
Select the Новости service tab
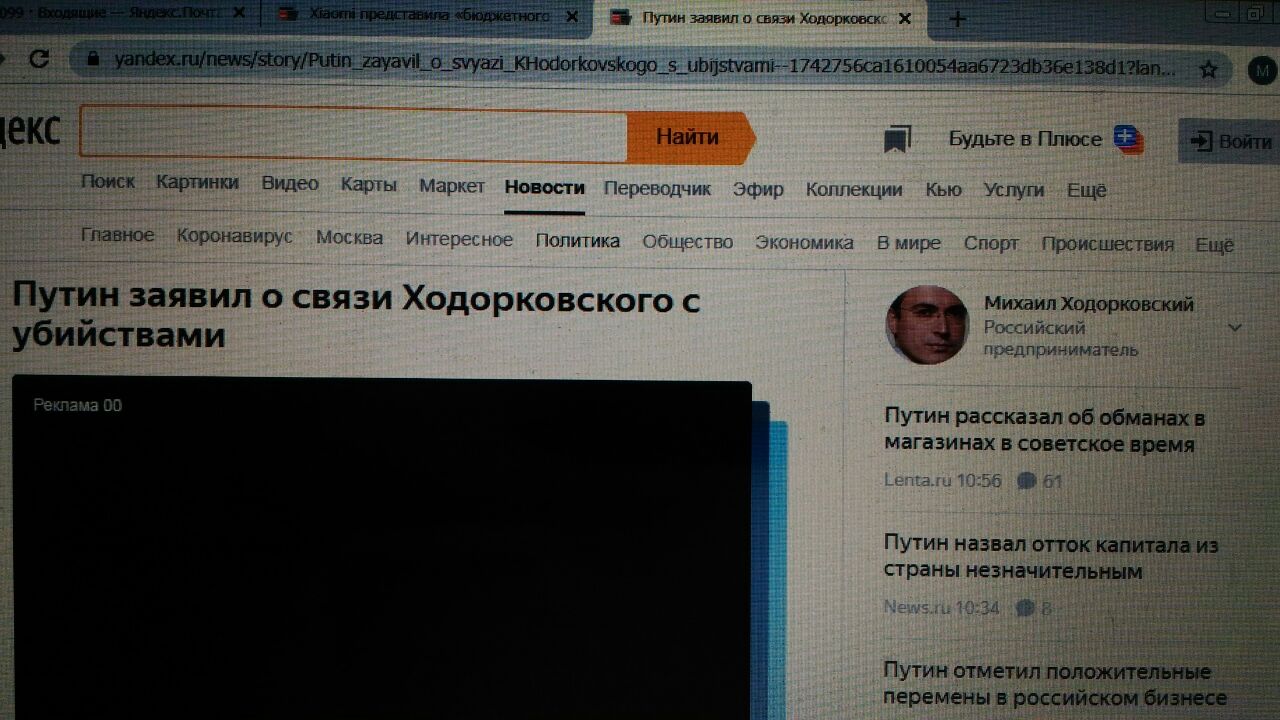544,187
